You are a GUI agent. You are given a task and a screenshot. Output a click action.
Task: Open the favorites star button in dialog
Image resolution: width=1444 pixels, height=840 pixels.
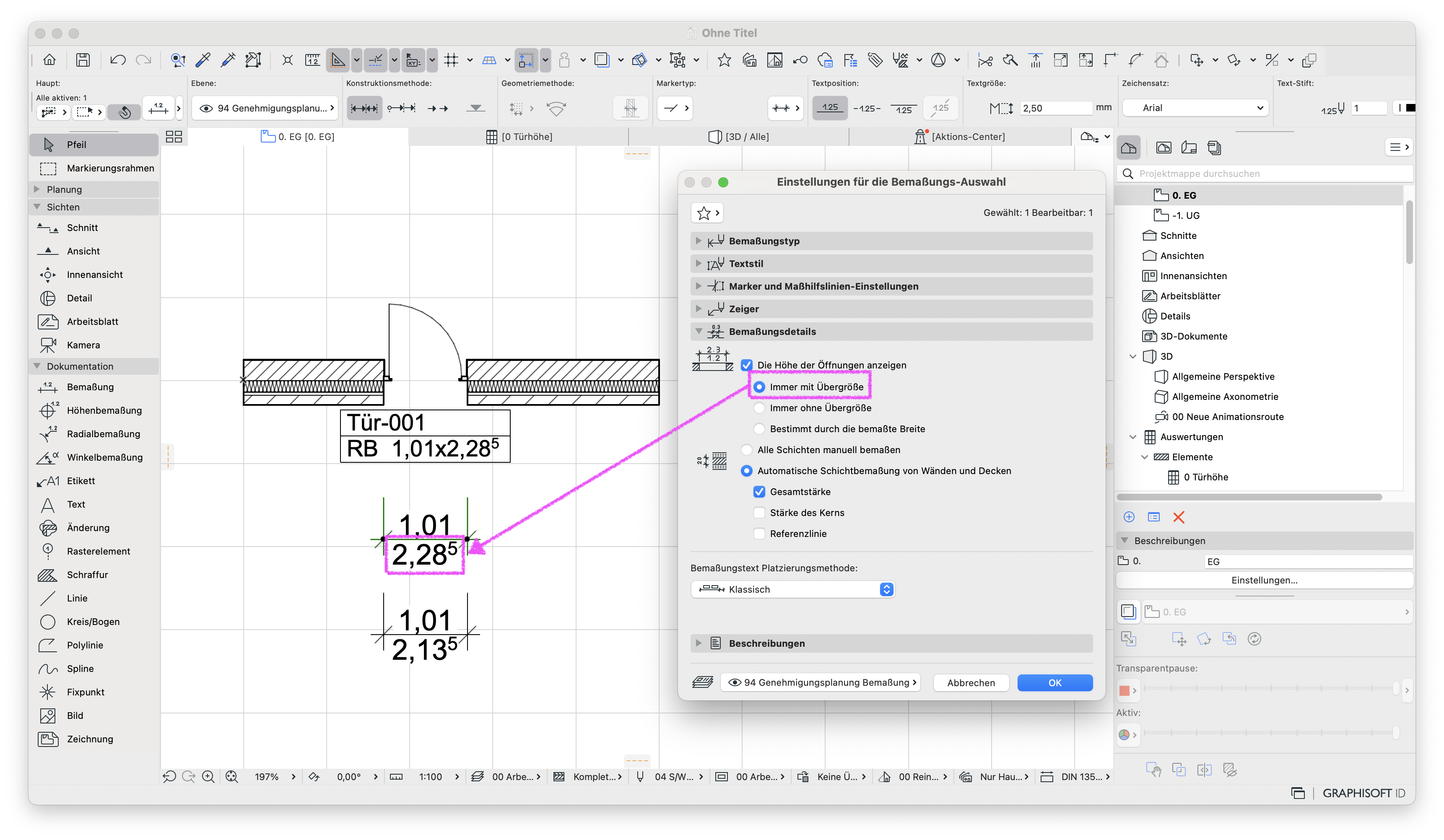click(x=707, y=213)
